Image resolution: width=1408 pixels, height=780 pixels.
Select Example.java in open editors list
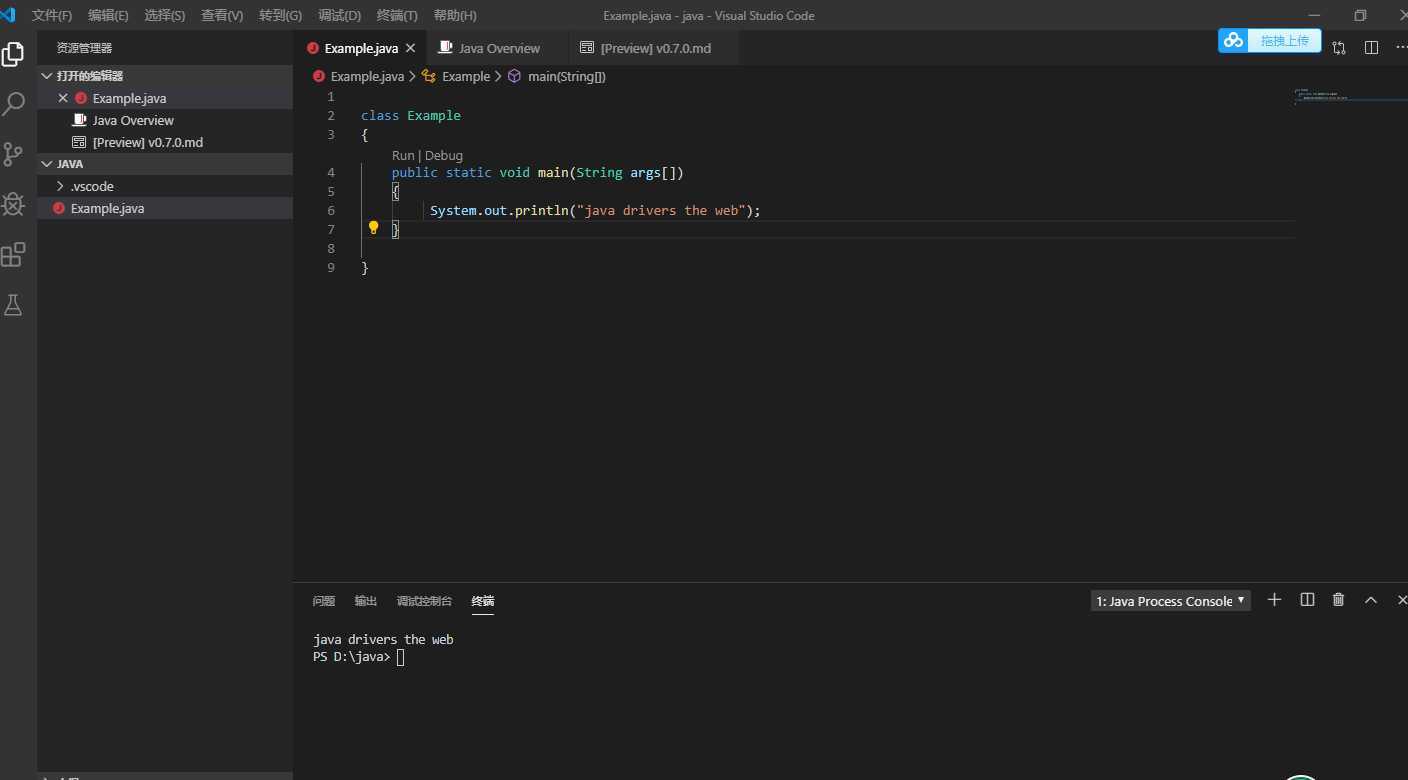tap(165, 98)
